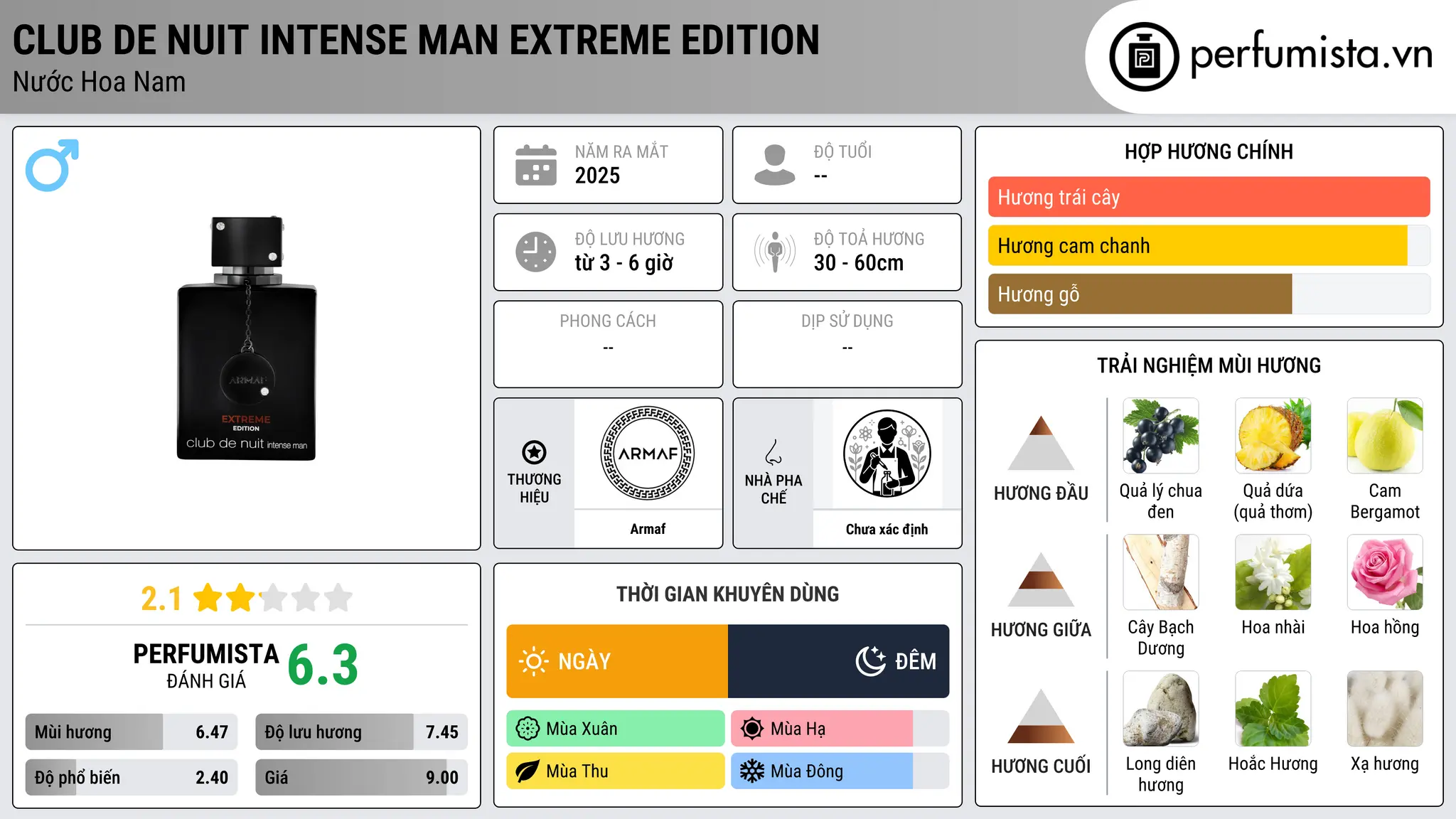Open the Quả lý chua đen note image

point(1160,436)
